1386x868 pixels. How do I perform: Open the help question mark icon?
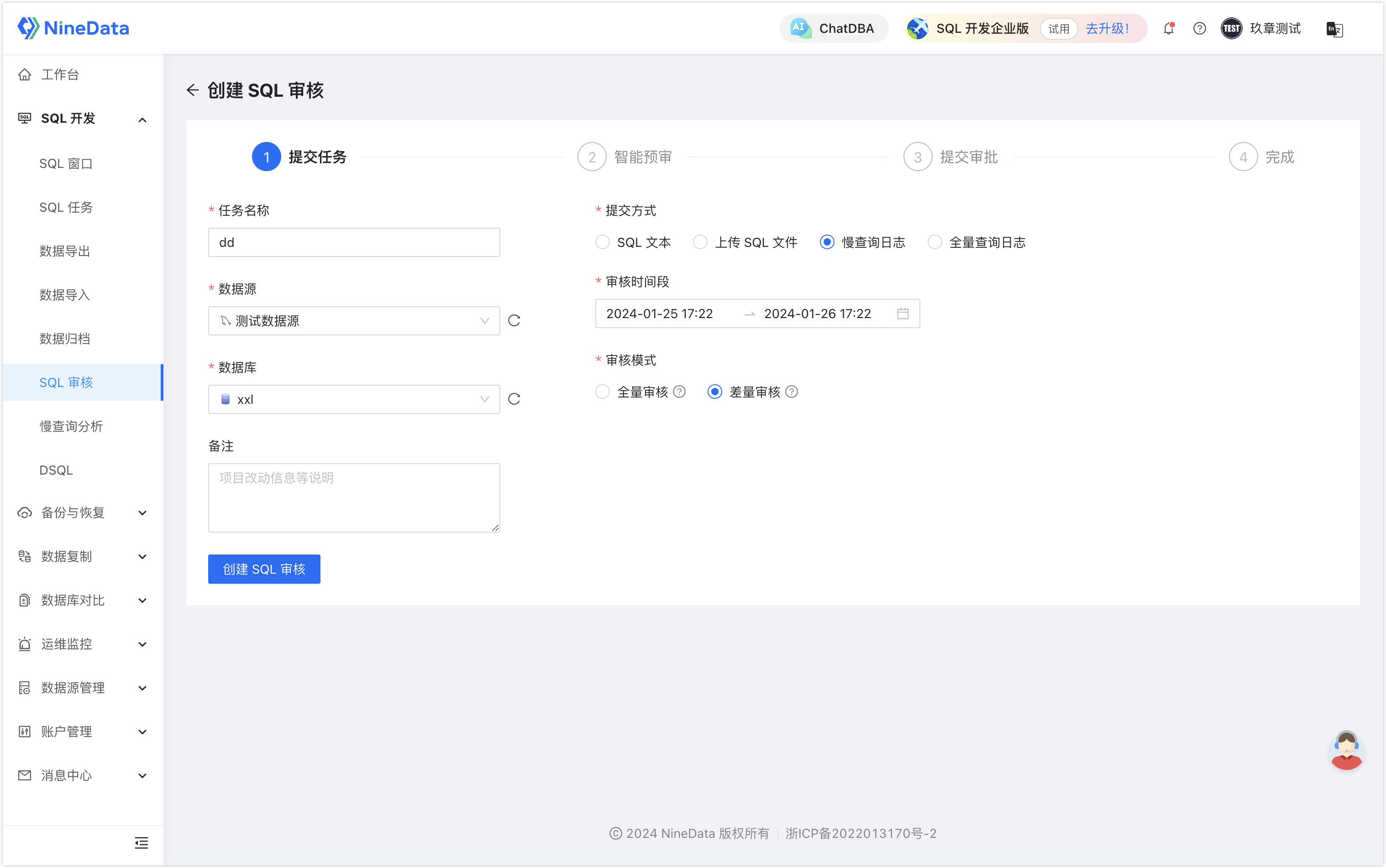[1199, 28]
